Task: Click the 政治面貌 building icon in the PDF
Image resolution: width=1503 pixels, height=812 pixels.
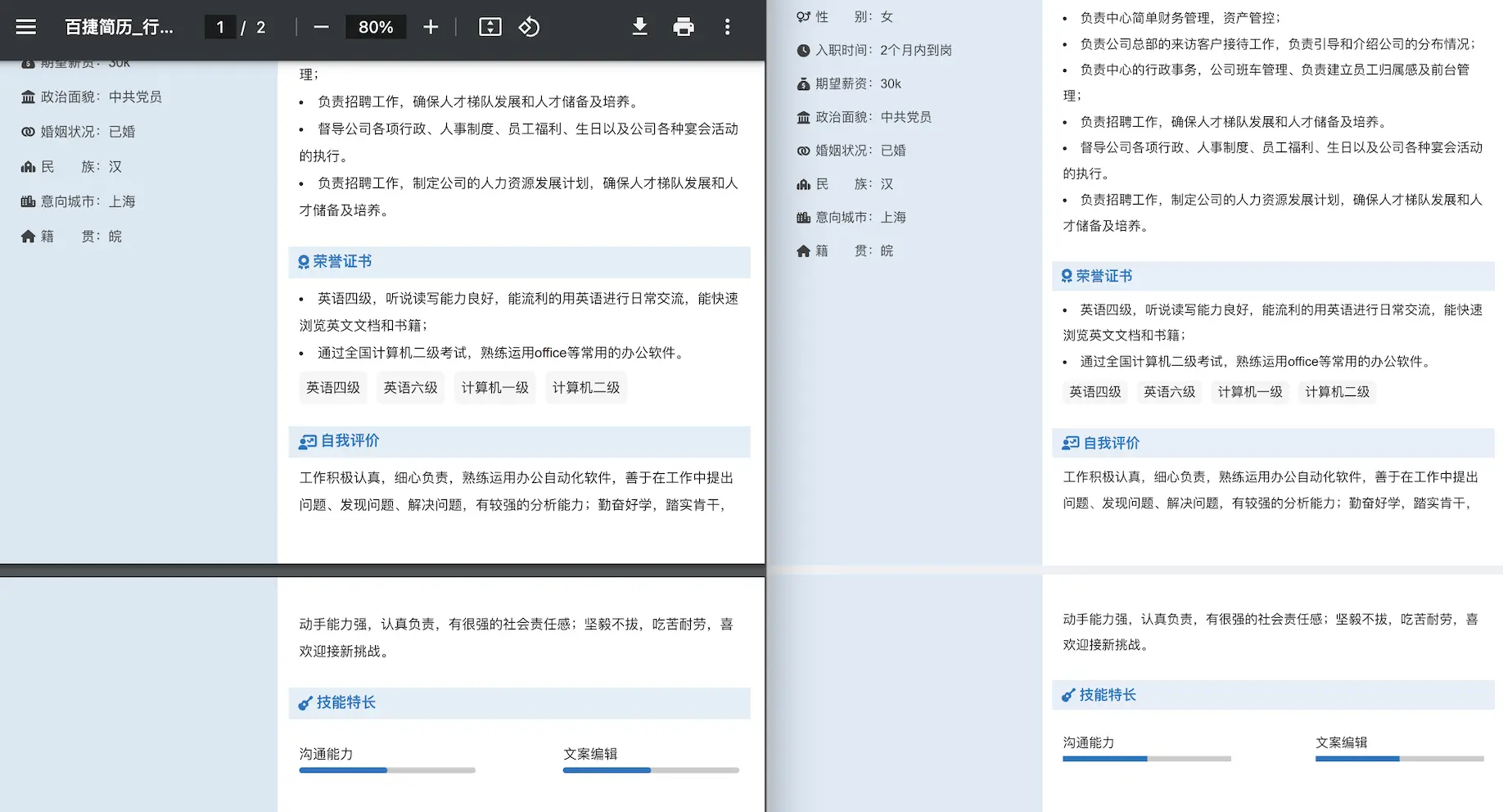Action: [x=28, y=97]
